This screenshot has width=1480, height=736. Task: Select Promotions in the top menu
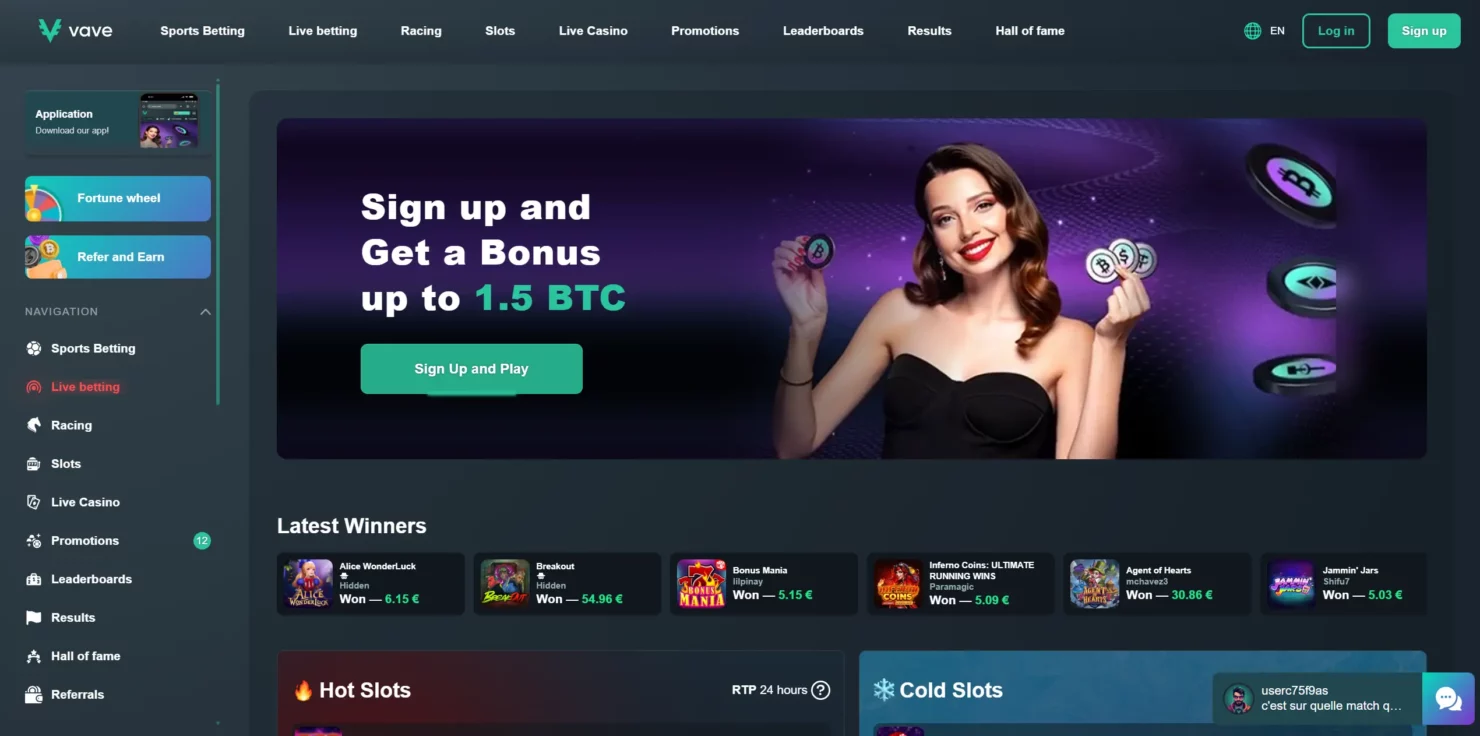[x=705, y=31]
